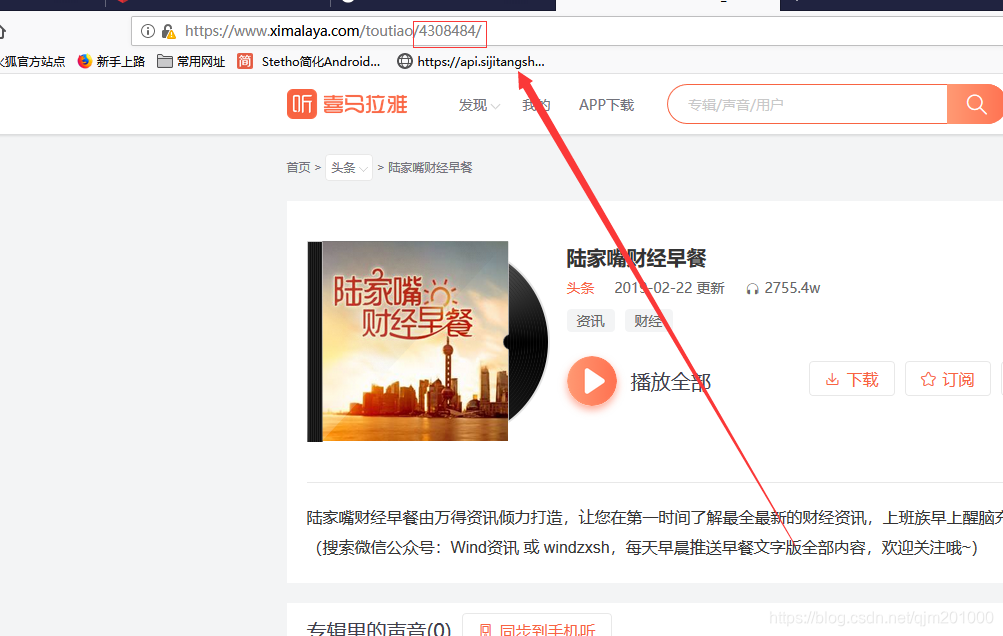Click the 头条 category link under title

tap(580, 289)
